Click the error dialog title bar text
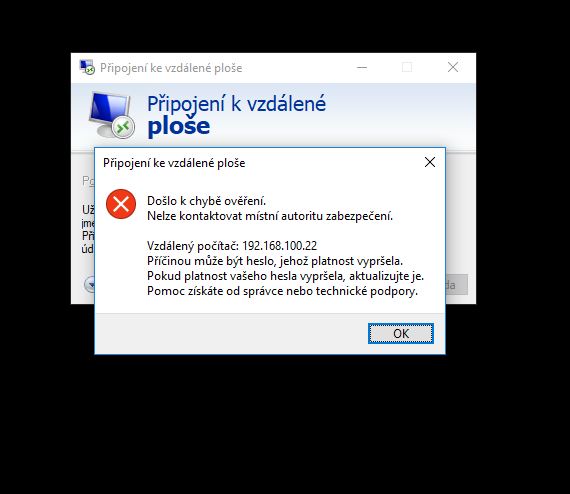 [x=174, y=163]
